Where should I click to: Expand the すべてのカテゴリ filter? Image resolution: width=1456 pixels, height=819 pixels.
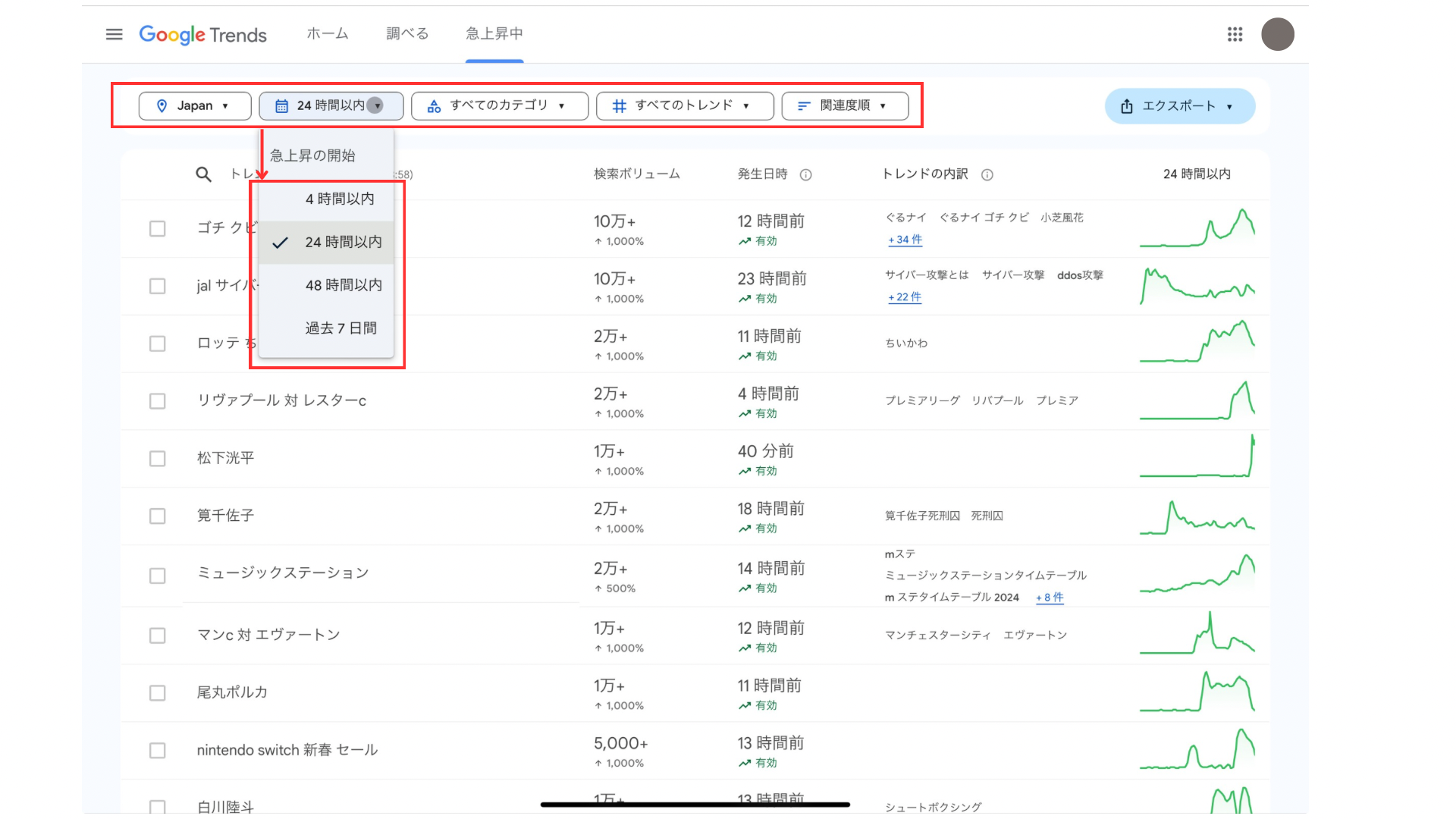pos(499,106)
